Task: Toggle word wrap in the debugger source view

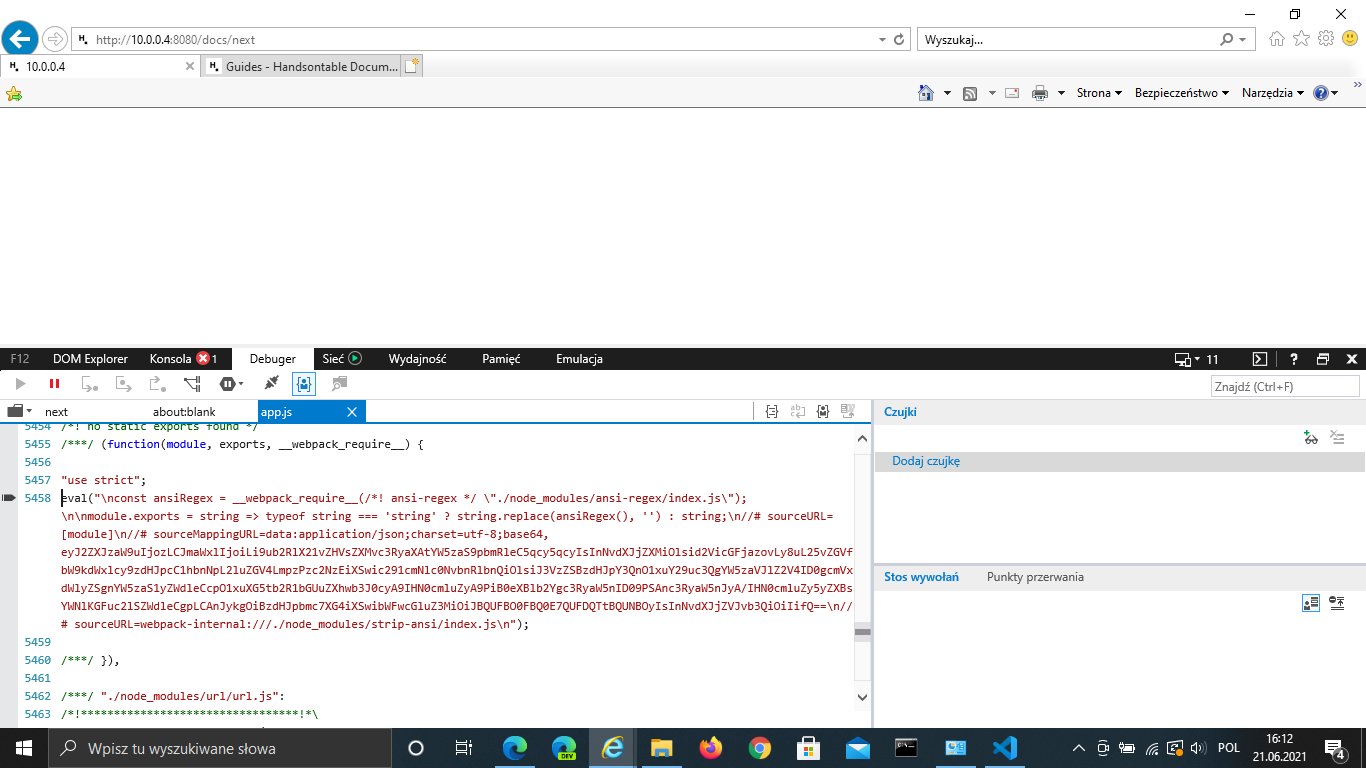Action: [798, 411]
